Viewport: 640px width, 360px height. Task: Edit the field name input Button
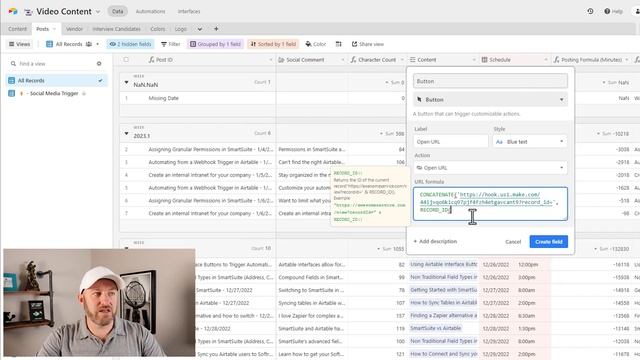tap(490, 81)
